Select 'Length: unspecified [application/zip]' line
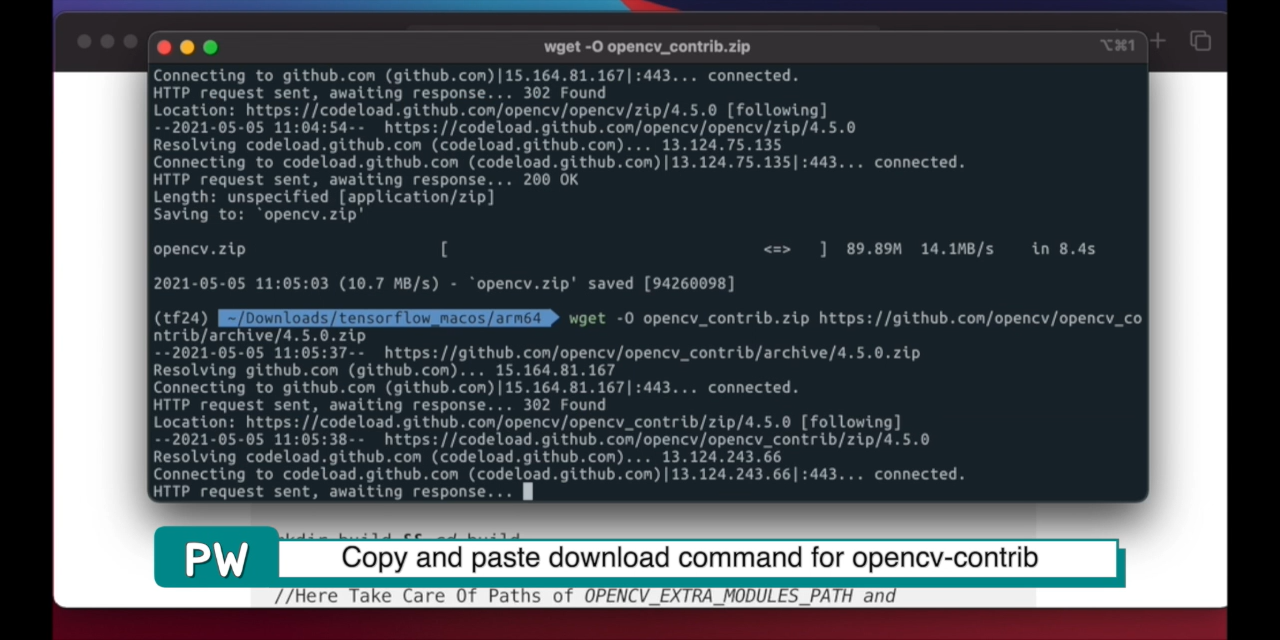The height and width of the screenshot is (640, 1280). (x=324, y=197)
